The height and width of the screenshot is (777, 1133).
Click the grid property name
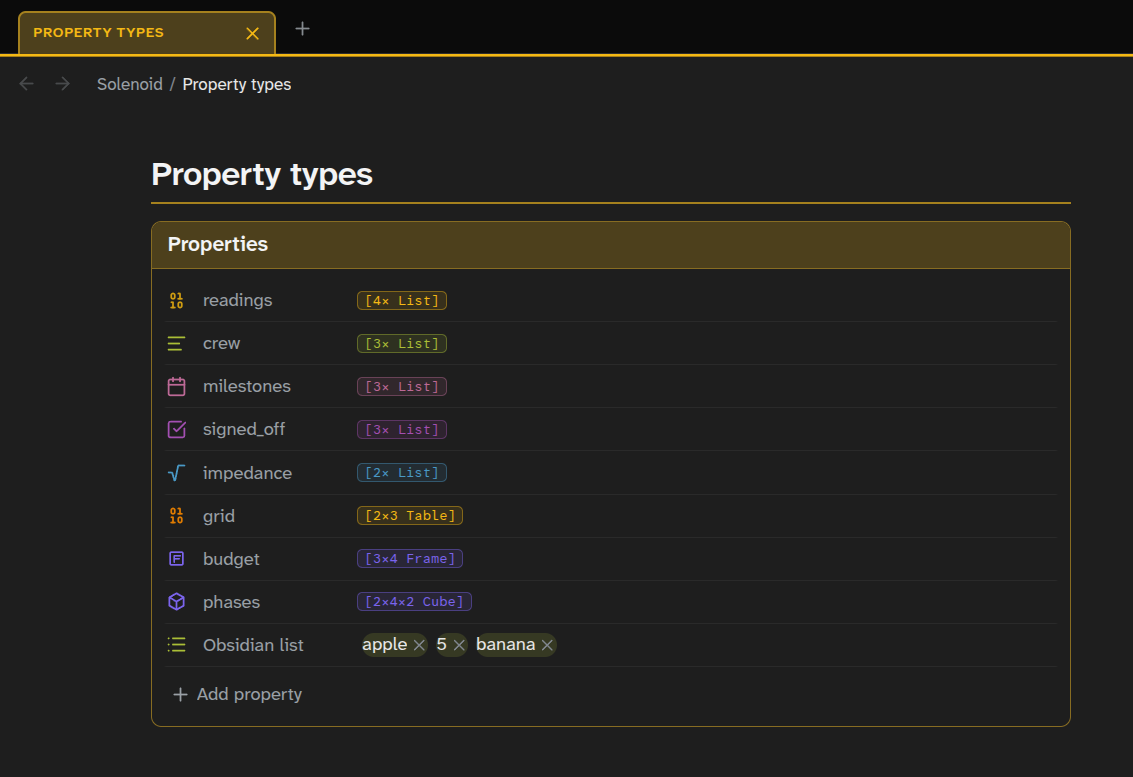[x=218, y=516]
